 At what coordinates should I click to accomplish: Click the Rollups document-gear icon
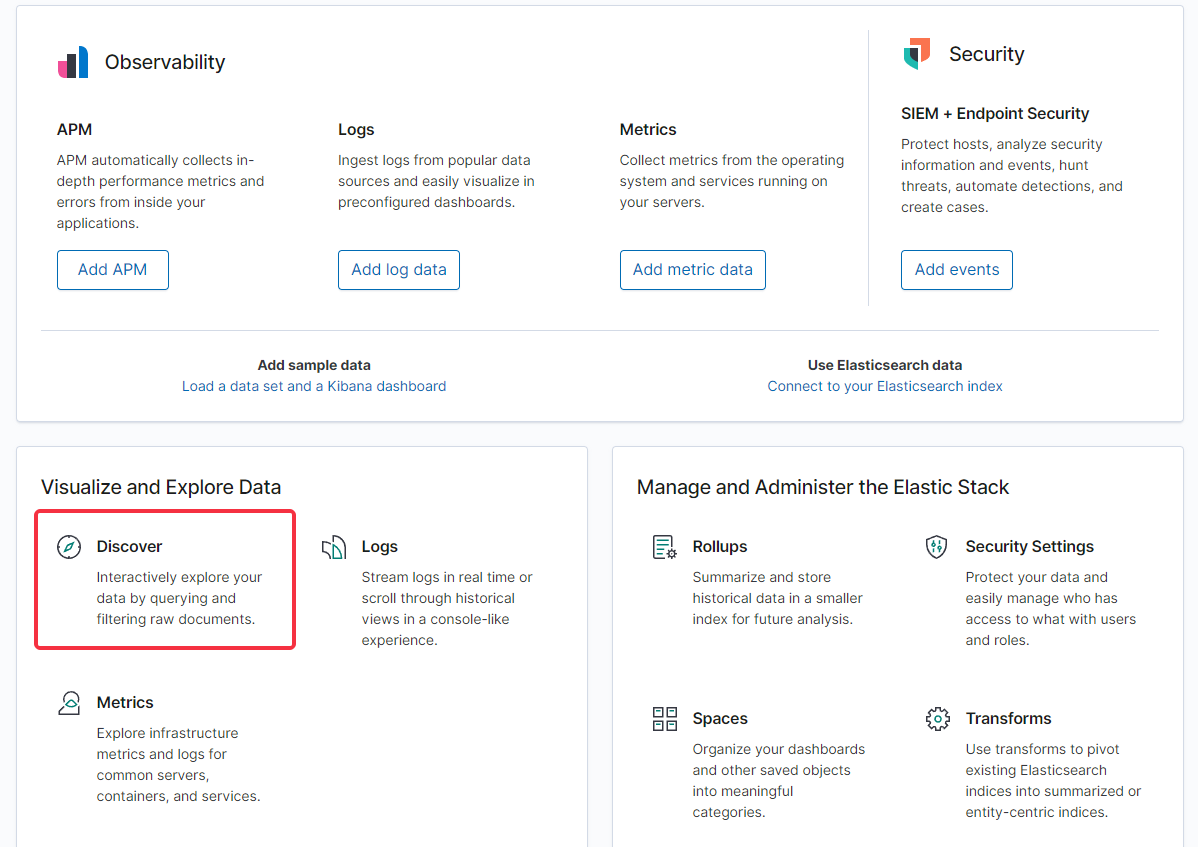point(665,547)
